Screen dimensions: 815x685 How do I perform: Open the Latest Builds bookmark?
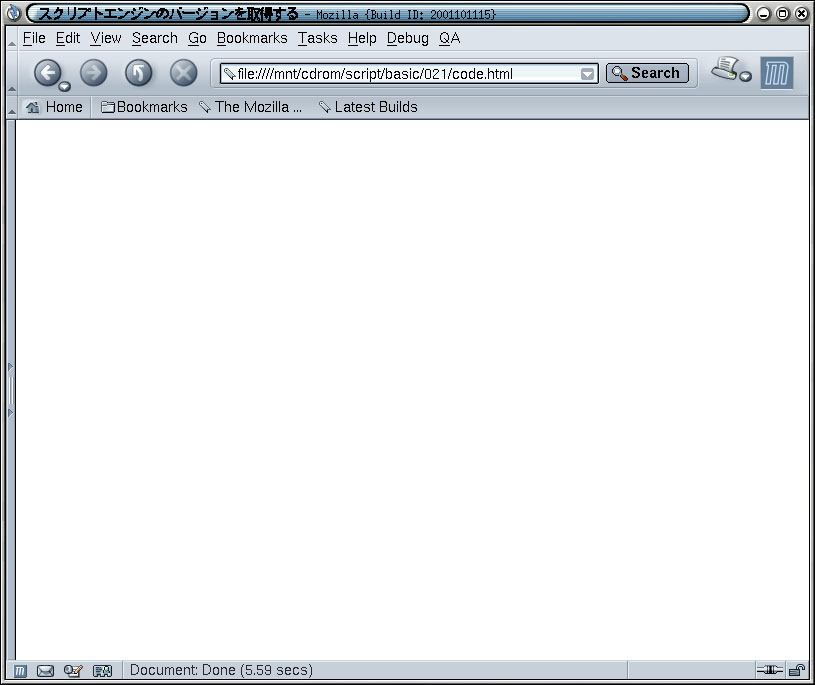coord(368,107)
